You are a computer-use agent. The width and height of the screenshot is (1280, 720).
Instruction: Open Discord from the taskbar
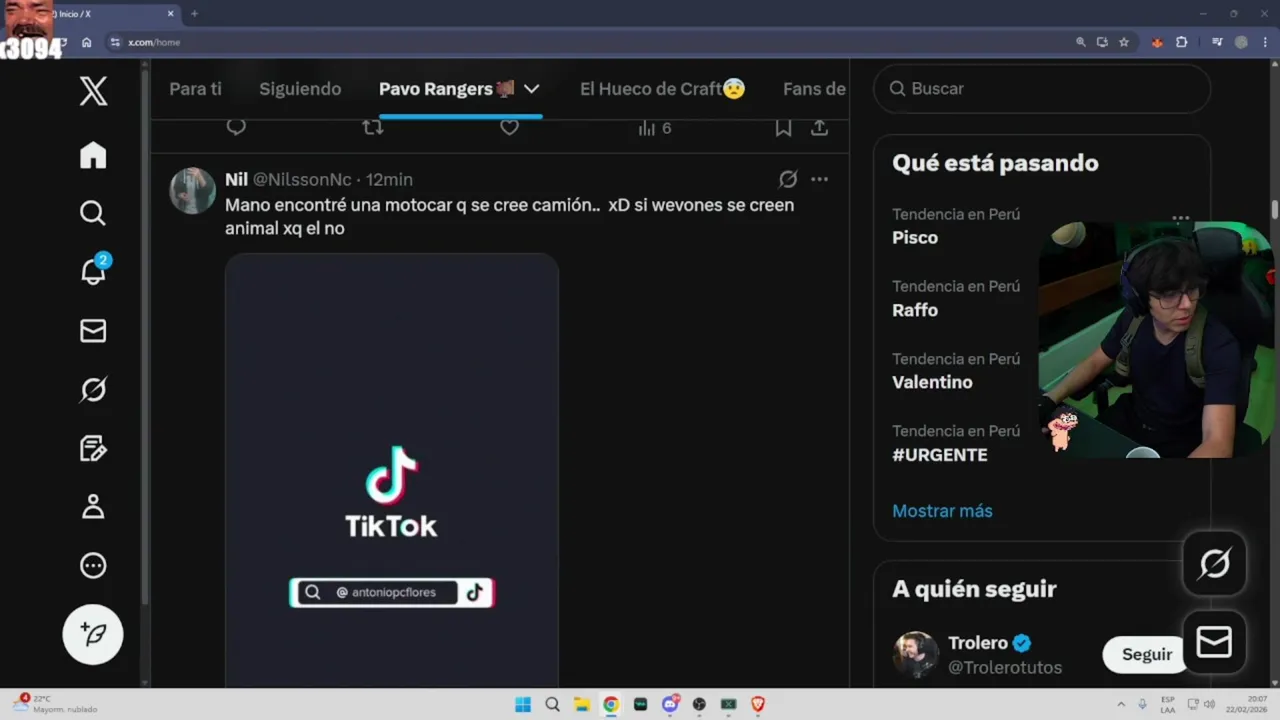670,704
